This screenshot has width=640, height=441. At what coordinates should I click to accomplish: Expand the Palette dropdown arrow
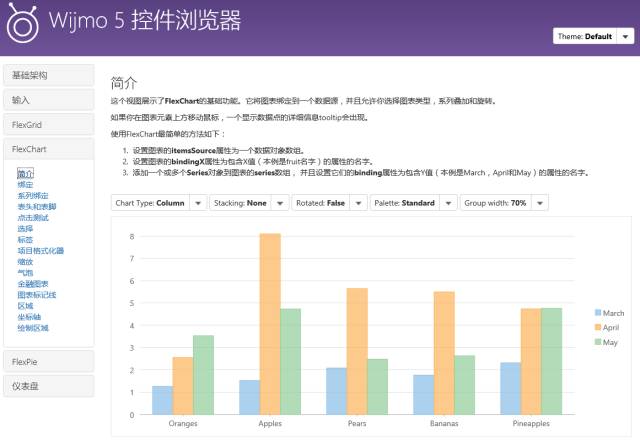[448, 203]
